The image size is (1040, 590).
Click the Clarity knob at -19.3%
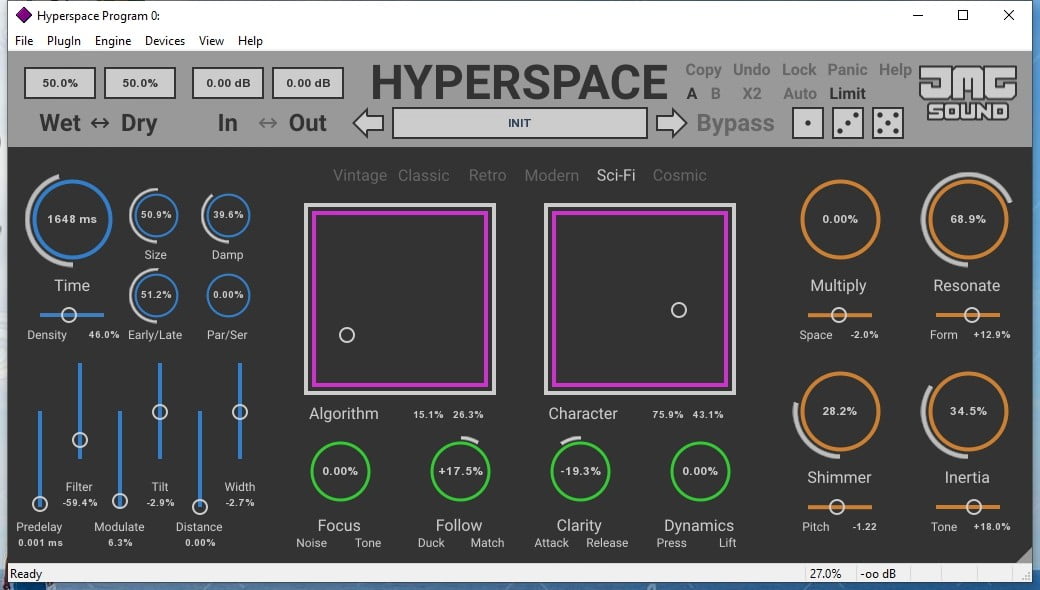pyautogui.click(x=580, y=471)
